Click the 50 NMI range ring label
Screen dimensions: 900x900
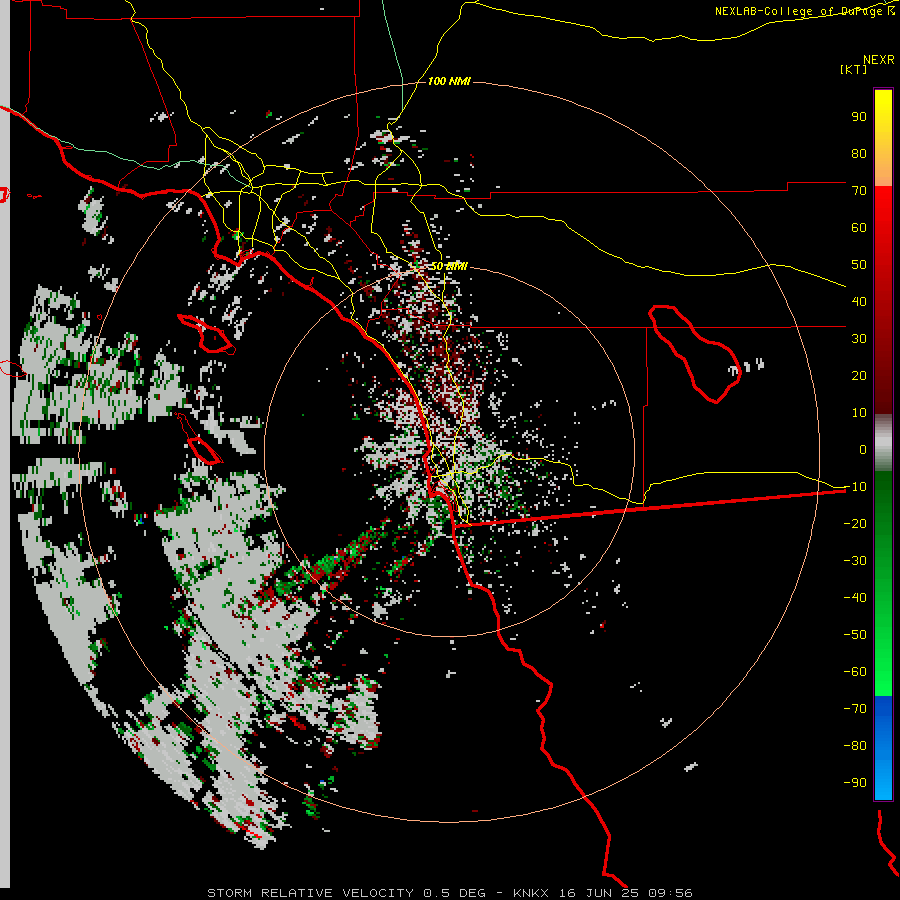449,266
